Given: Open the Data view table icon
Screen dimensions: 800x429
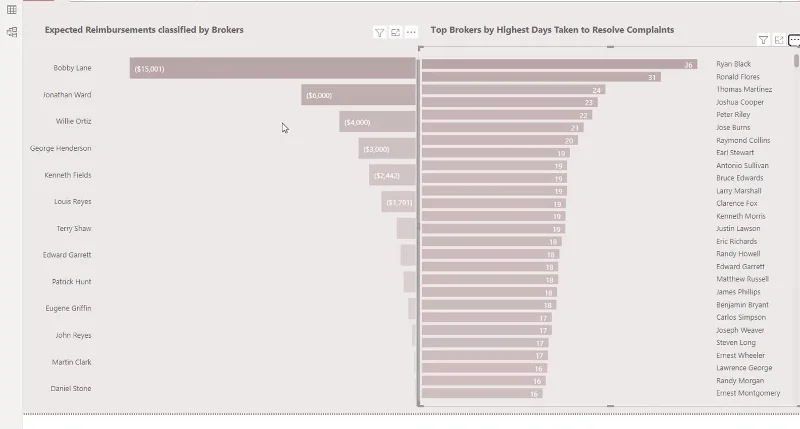Looking at the screenshot, I should coord(11,10).
